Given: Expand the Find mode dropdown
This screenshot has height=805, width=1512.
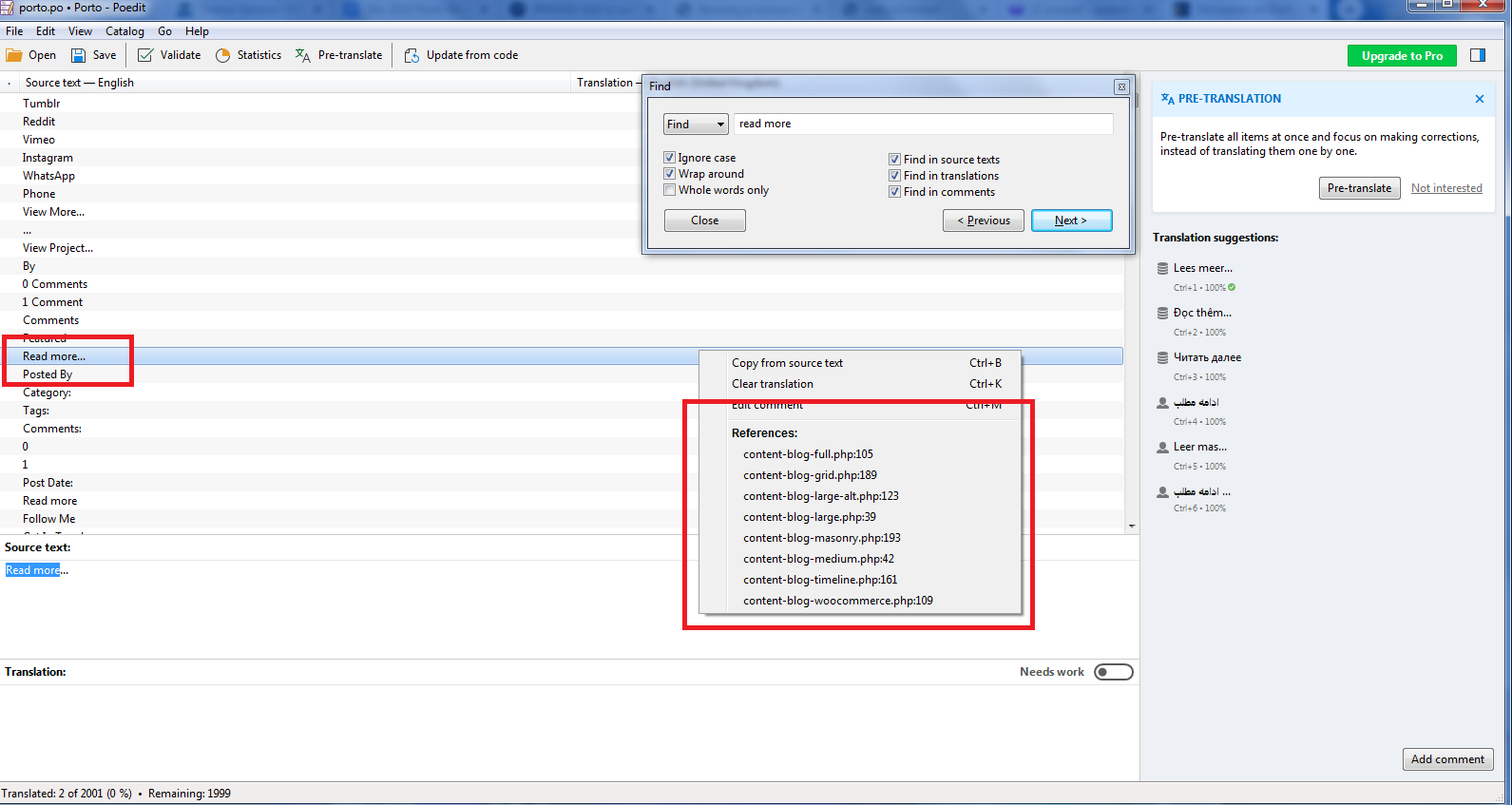Looking at the screenshot, I should coord(696,125).
